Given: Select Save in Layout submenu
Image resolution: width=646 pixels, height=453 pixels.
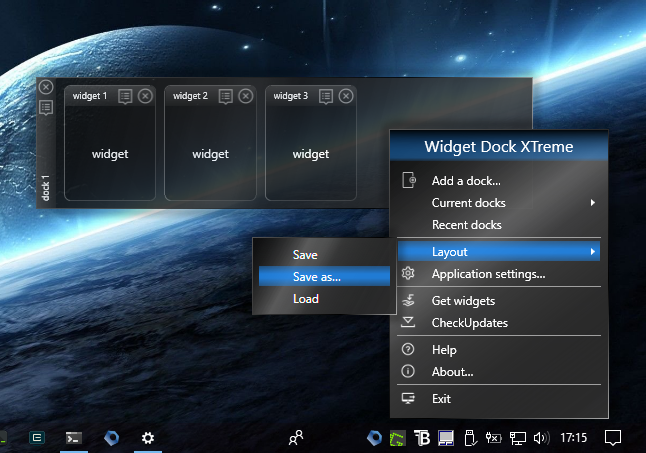Looking at the screenshot, I should click(x=324, y=255).
